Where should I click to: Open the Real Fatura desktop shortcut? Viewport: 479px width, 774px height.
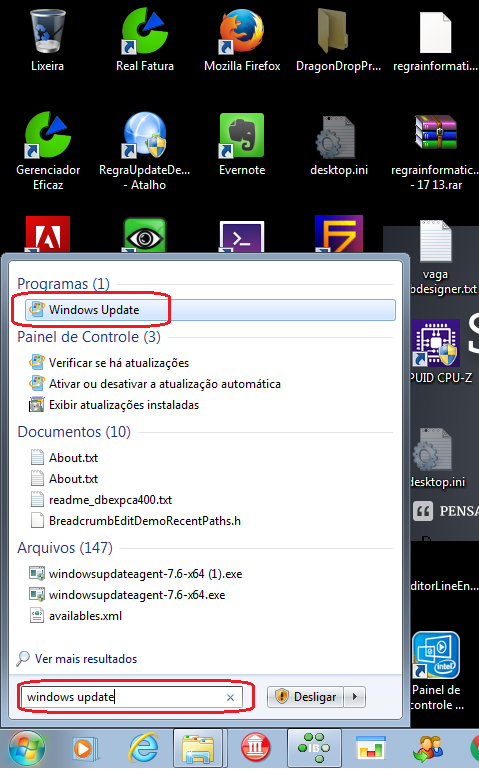click(145, 41)
